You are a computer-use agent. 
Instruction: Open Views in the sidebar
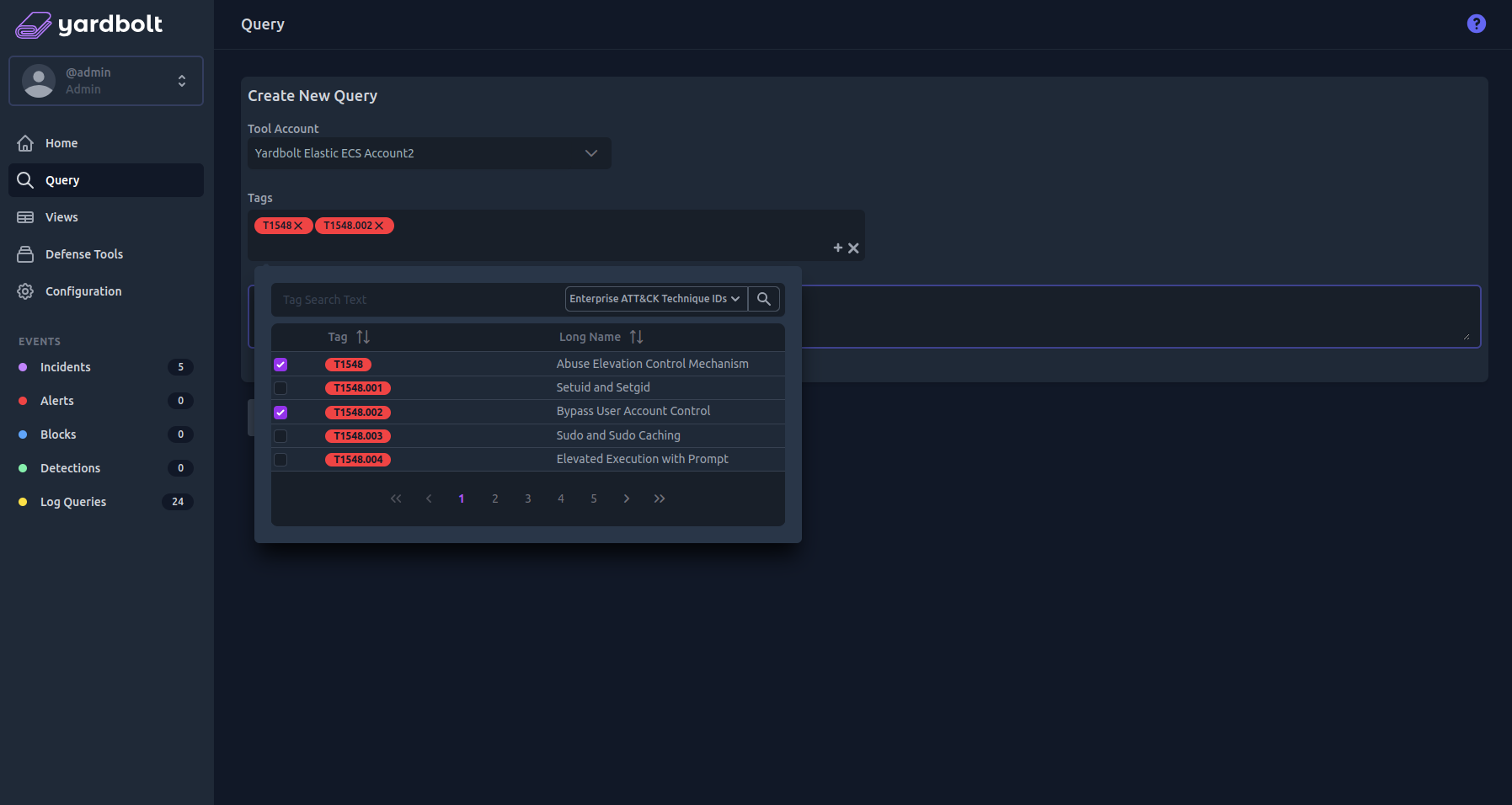[x=106, y=217]
